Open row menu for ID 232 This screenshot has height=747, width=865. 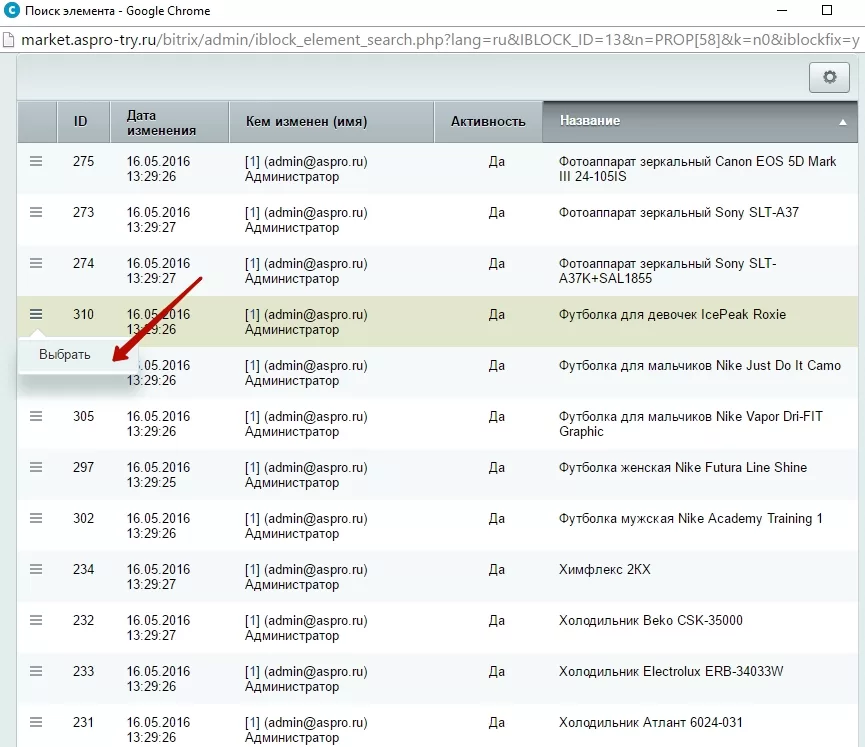point(36,620)
